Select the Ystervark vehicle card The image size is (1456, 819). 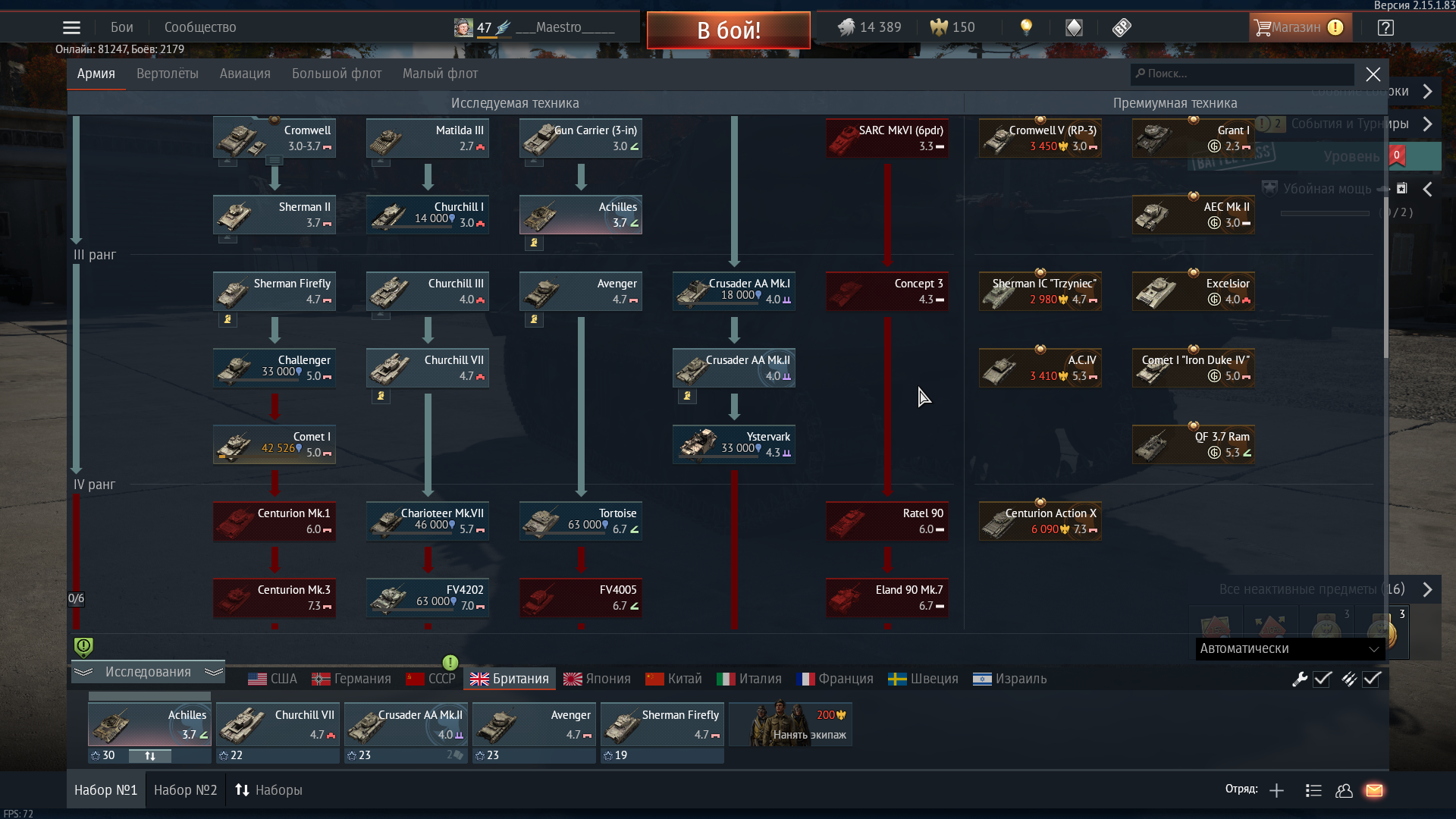click(x=734, y=444)
